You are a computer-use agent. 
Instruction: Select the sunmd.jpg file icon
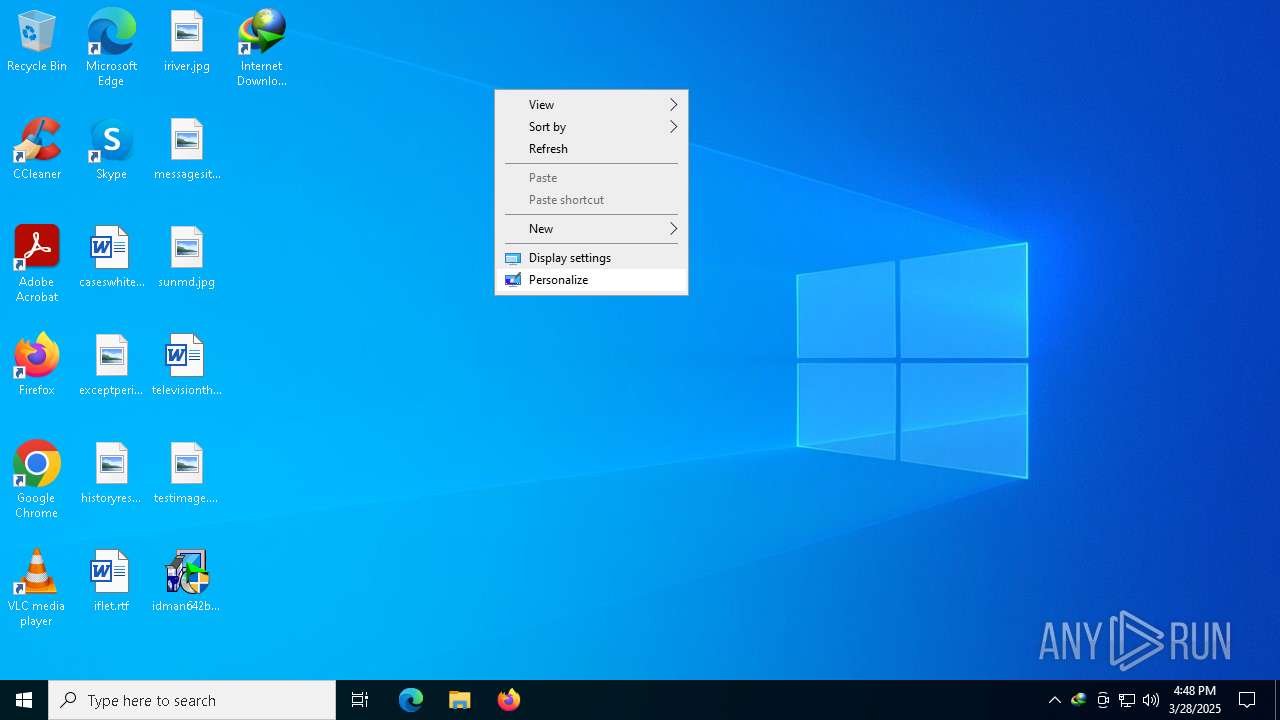click(187, 258)
